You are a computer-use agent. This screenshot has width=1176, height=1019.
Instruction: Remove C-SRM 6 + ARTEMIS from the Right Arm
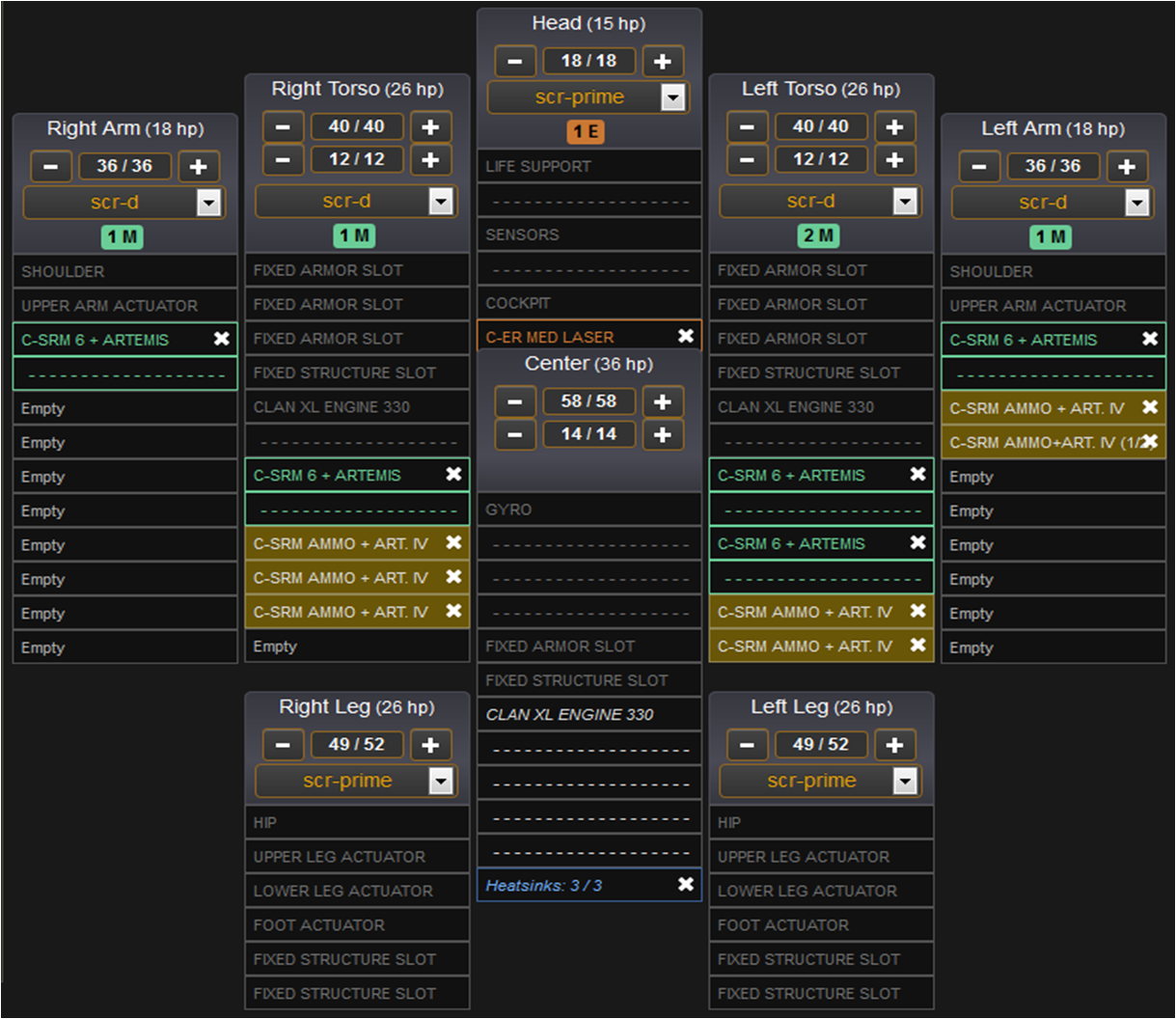222,340
